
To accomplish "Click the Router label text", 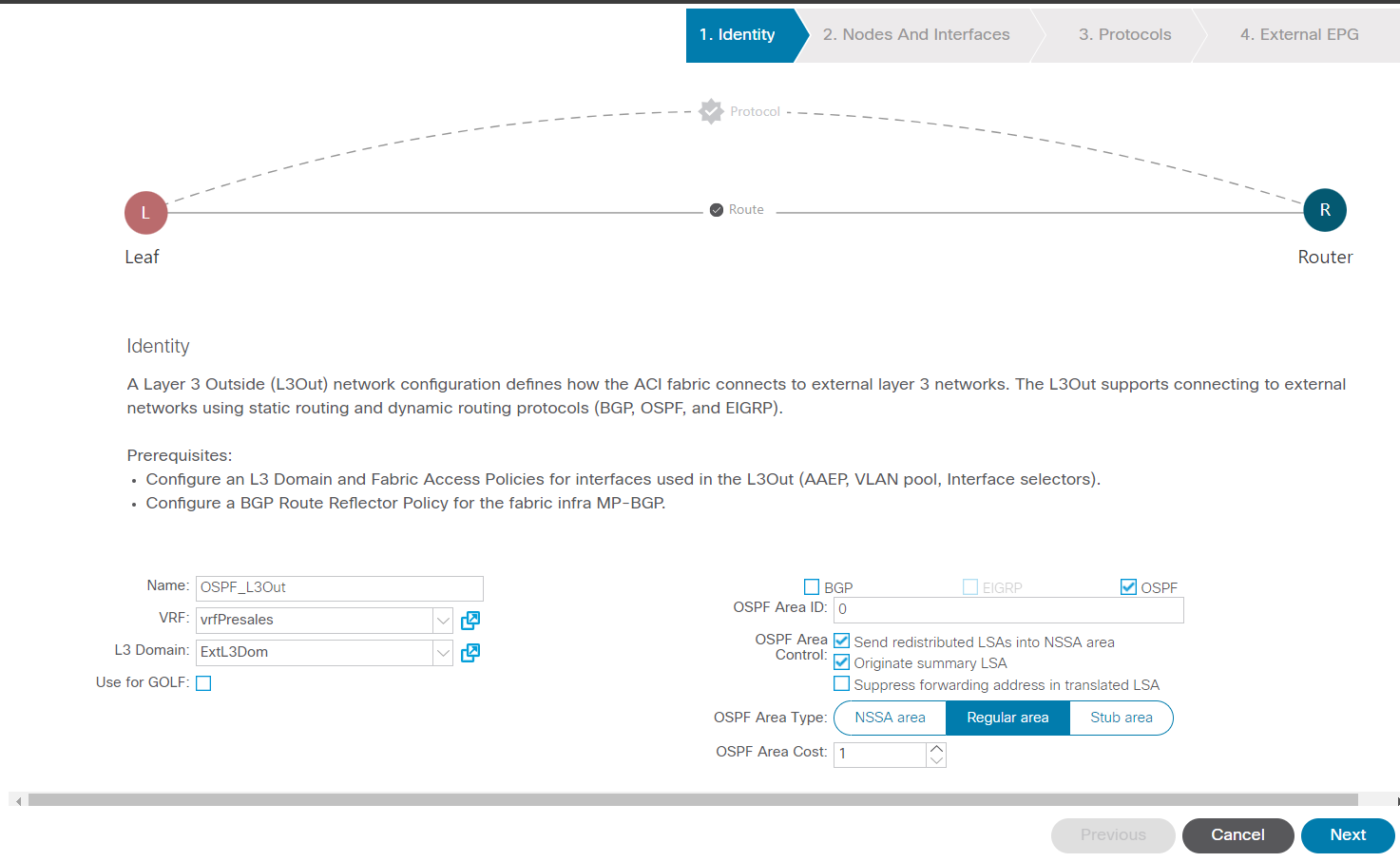I will coord(1325,258).
